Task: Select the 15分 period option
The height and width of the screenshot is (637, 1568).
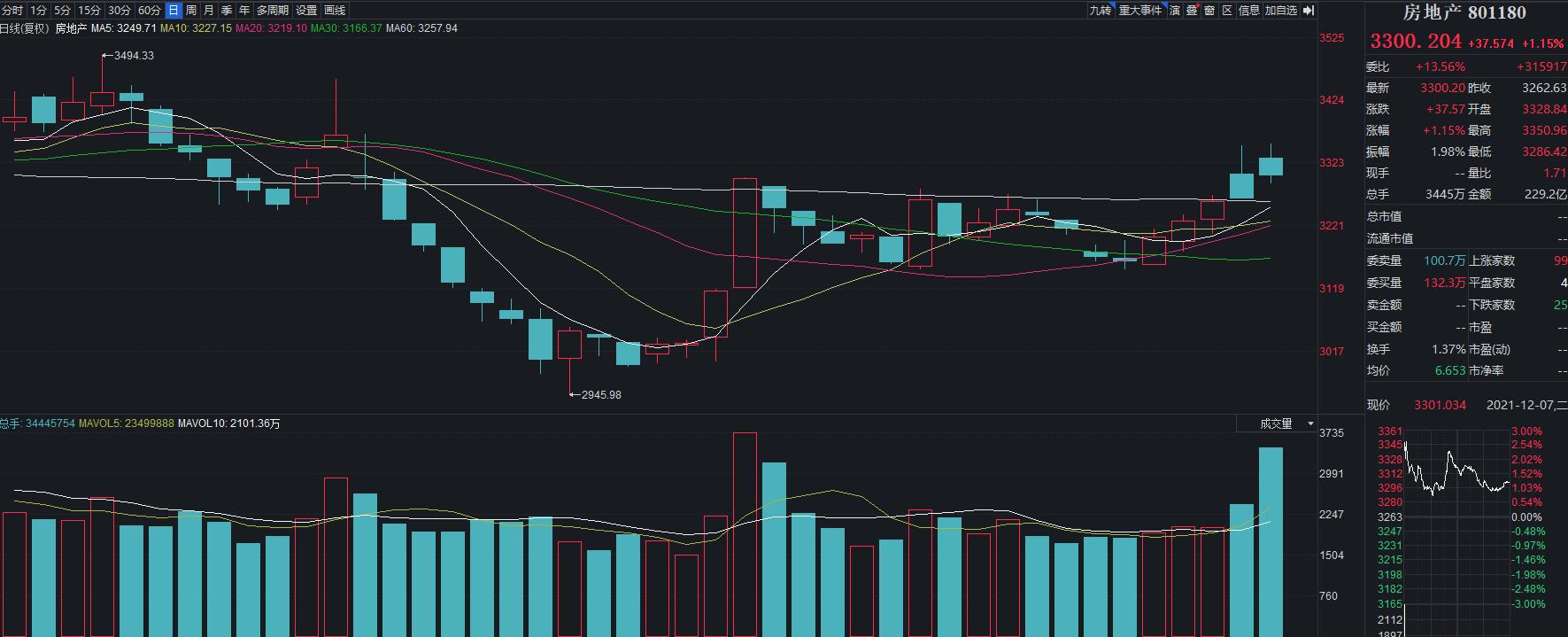Action: (89, 11)
